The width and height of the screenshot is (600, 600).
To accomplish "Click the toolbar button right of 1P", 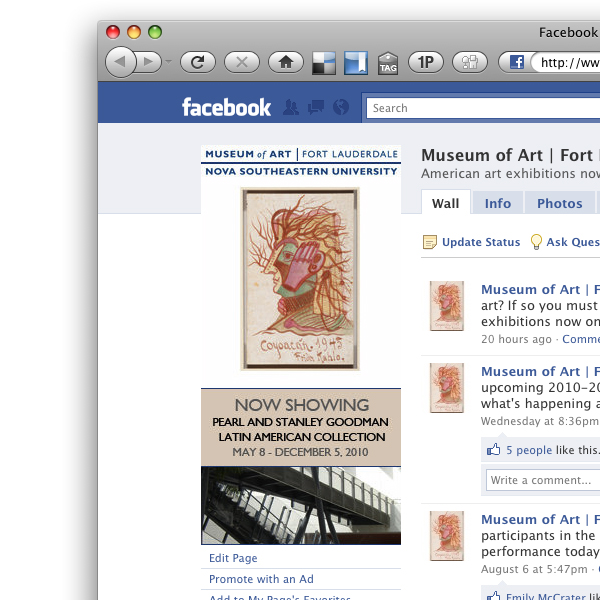I will click(470, 62).
